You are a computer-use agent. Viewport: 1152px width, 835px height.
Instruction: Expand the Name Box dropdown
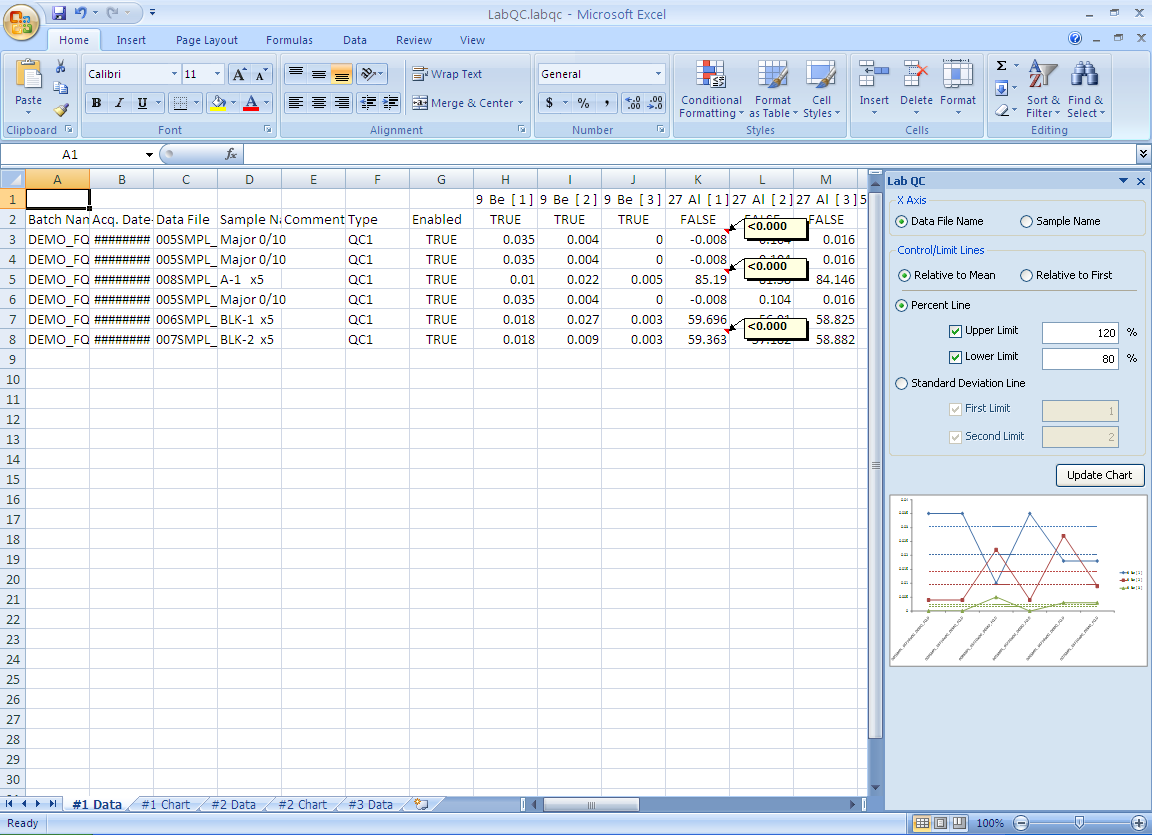pyautogui.click(x=149, y=154)
